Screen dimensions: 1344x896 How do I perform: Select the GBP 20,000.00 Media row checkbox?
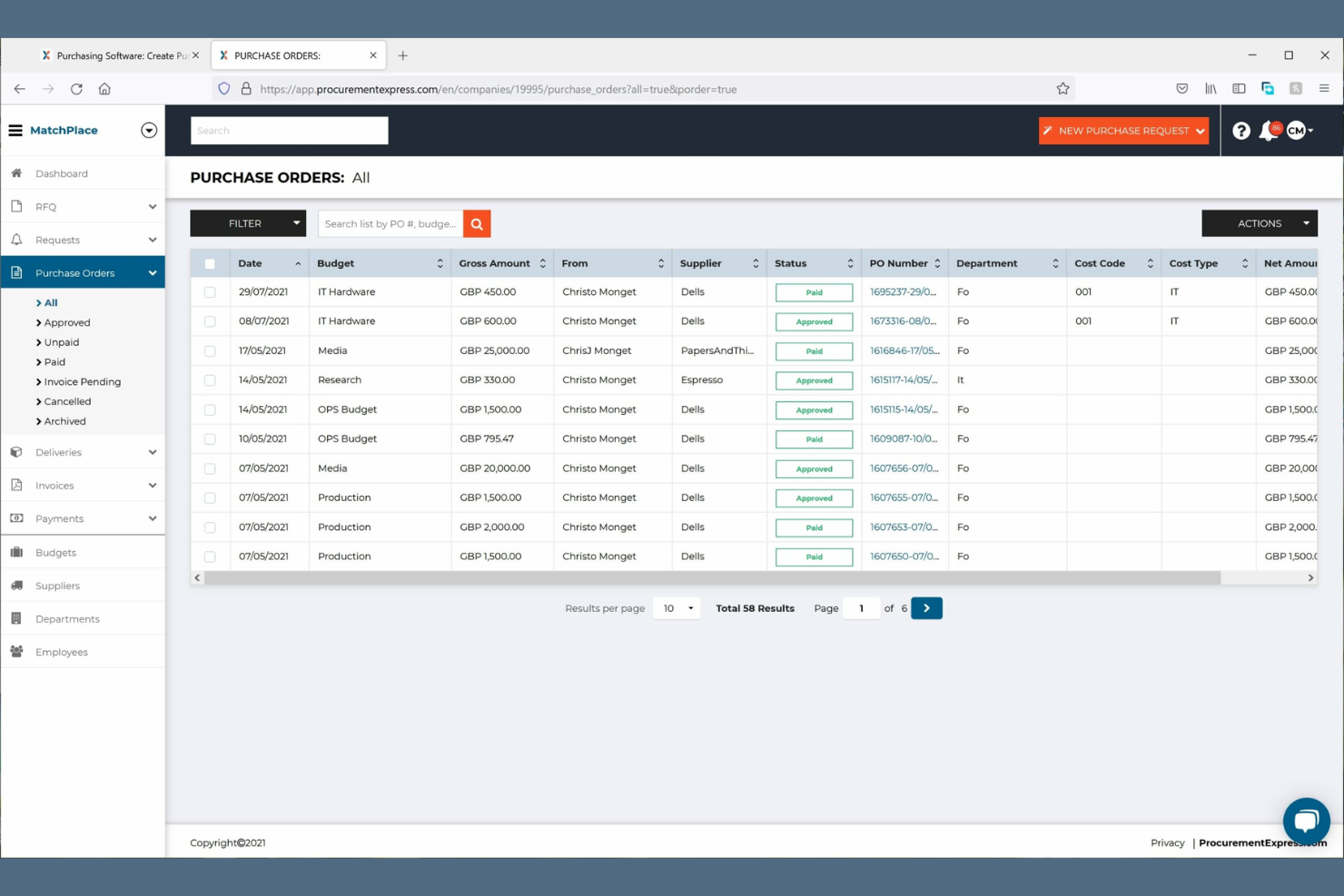[210, 468]
